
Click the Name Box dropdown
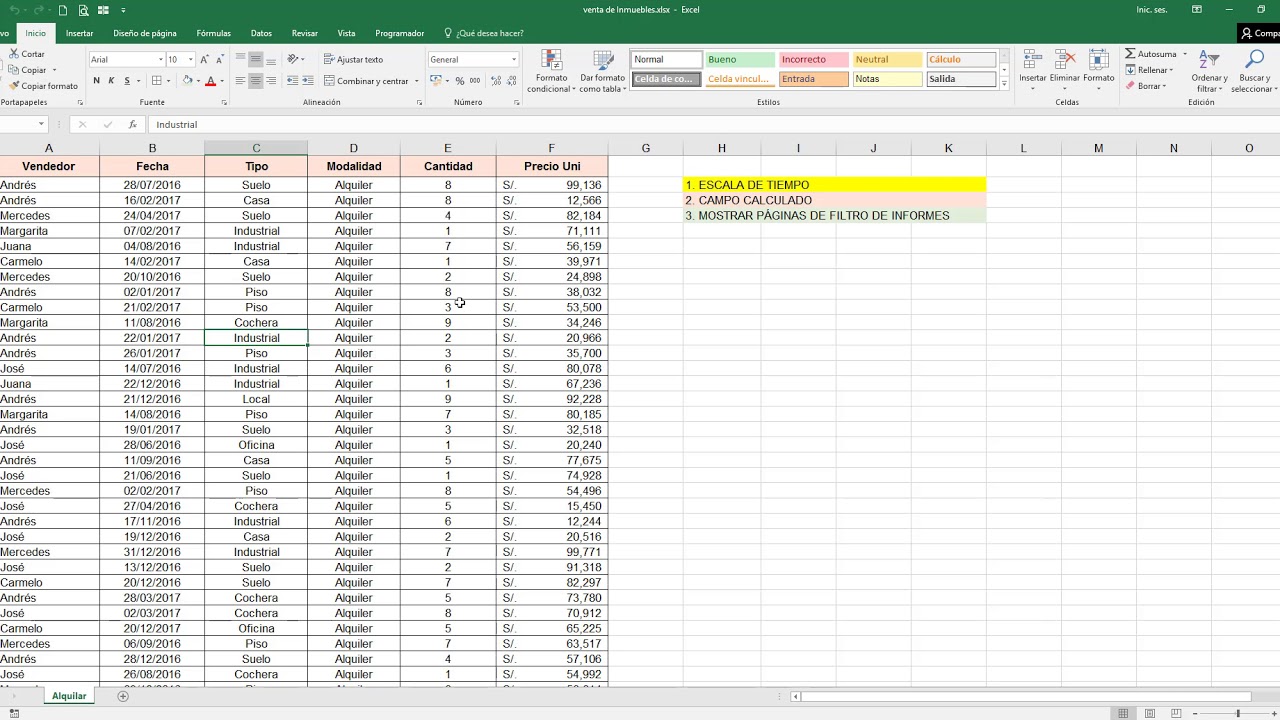click(41, 125)
